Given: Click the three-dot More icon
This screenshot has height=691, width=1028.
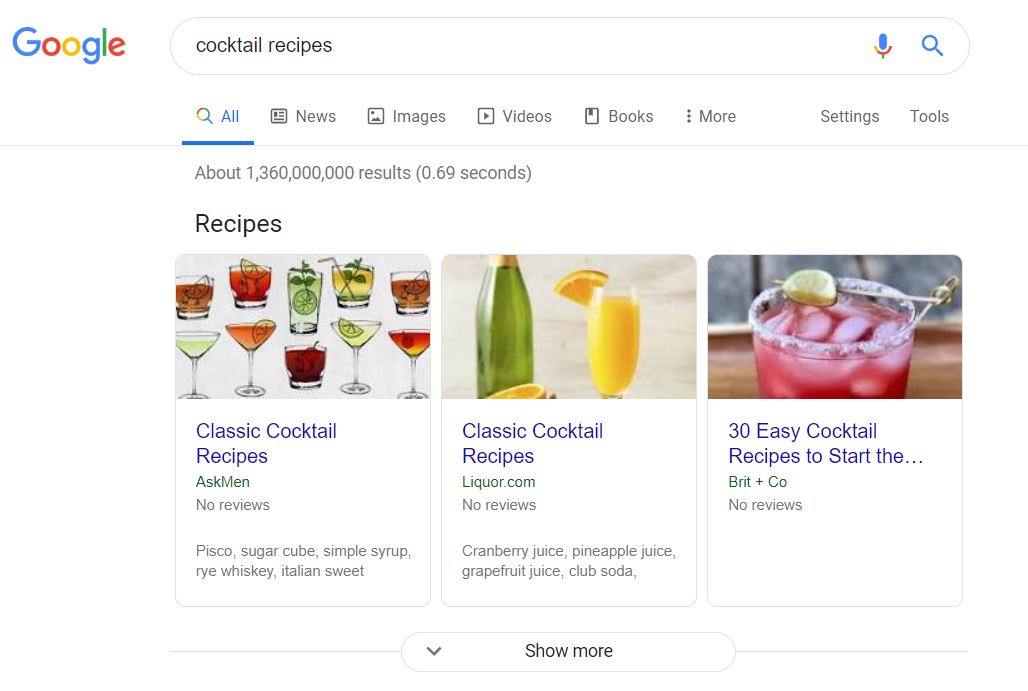Looking at the screenshot, I should coord(688,116).
